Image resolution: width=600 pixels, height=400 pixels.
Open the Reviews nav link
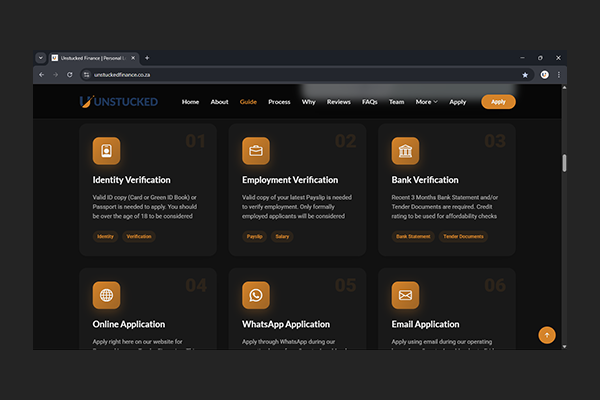339,102
